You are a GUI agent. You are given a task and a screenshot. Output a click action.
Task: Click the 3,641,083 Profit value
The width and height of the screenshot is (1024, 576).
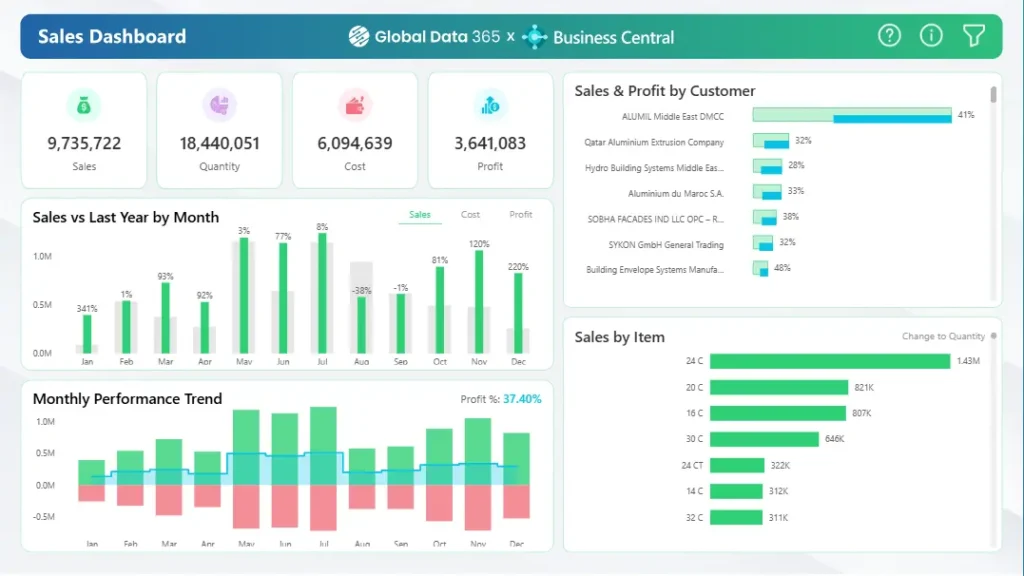click(490, 143)
